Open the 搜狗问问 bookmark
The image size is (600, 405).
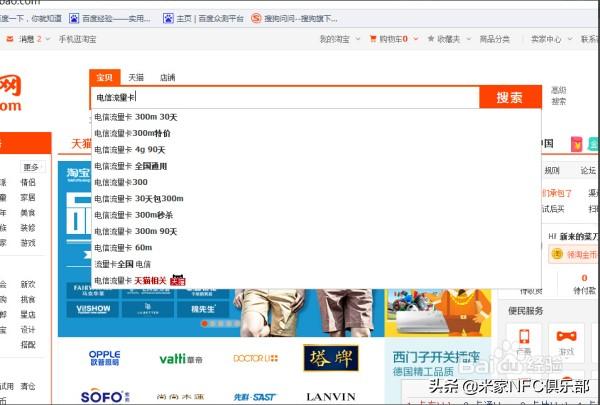(294, 18)
